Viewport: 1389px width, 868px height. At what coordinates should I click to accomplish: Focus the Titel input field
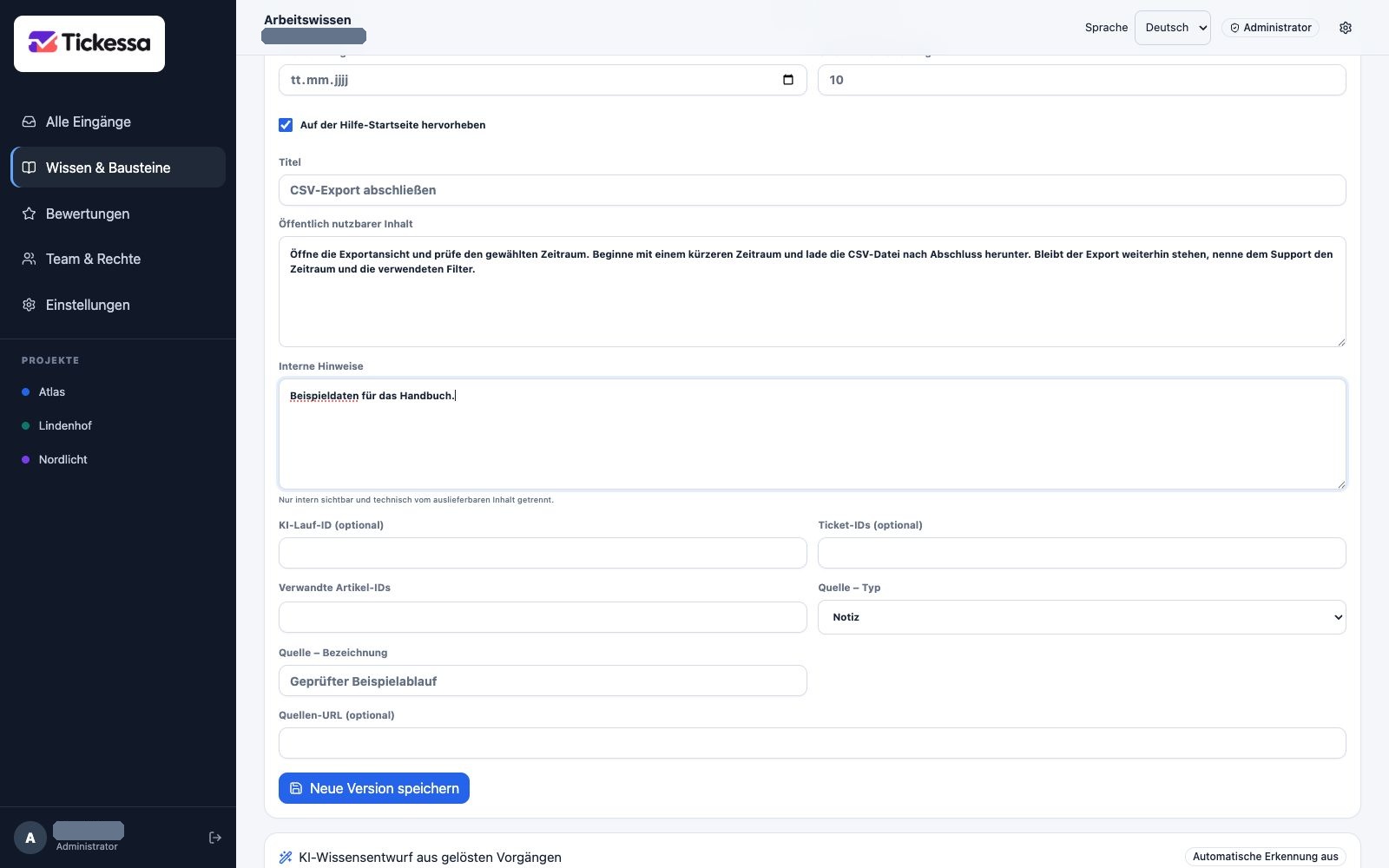coord(813,190)
